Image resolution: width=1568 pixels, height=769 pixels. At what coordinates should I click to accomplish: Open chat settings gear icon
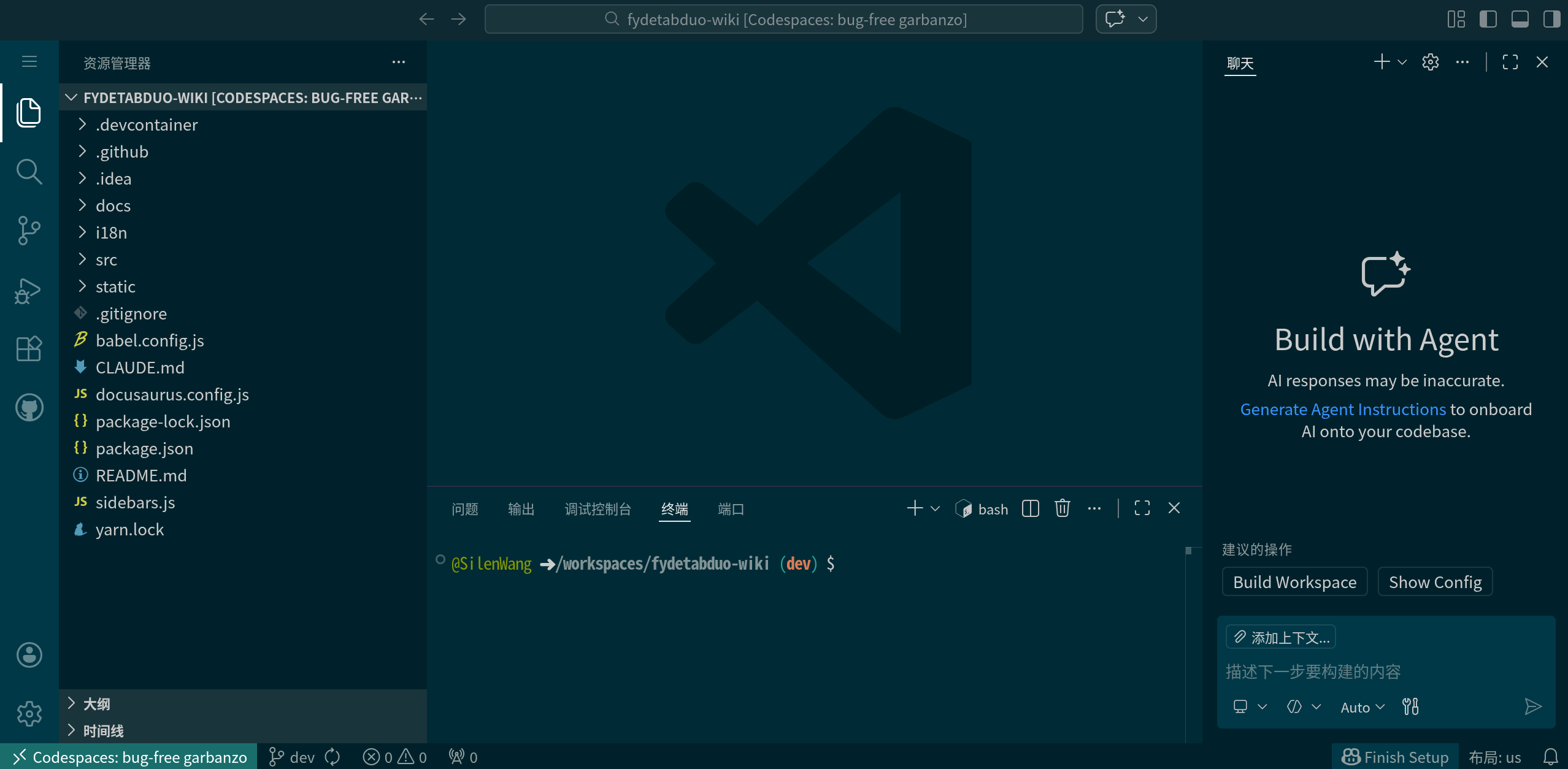tap(1430, 61)
